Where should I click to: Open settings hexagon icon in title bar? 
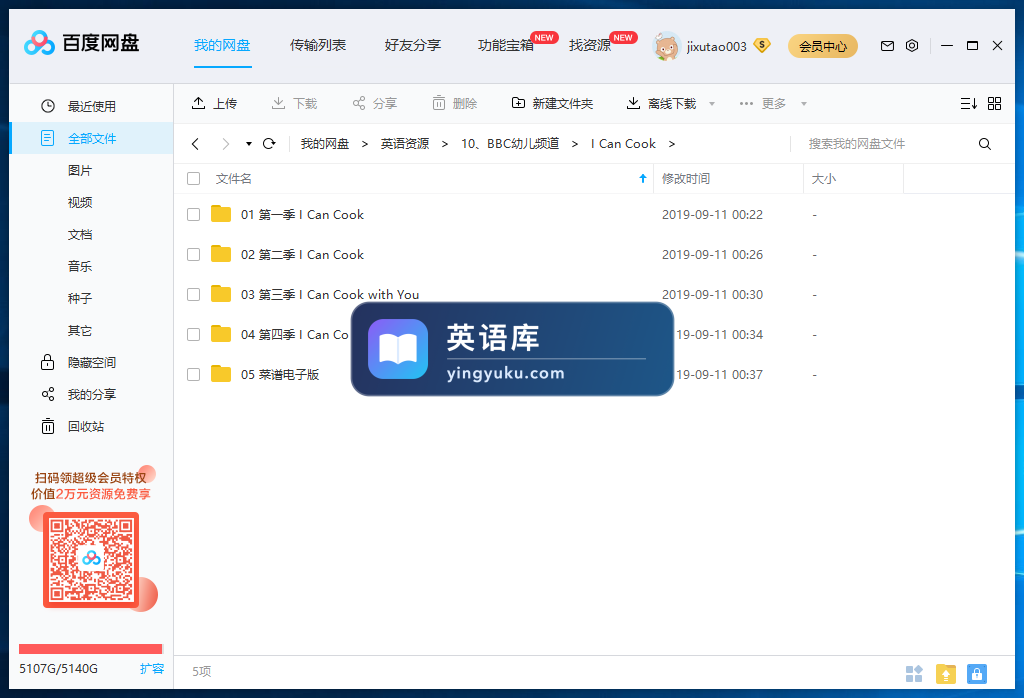coord(912,46)
